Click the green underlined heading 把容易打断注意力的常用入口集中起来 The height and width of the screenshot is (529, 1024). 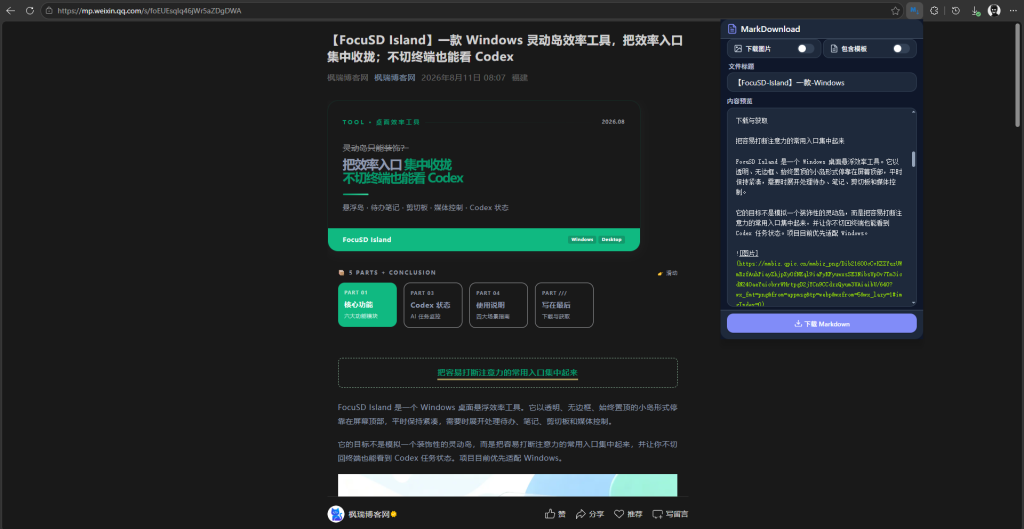[x=507, y=372]
